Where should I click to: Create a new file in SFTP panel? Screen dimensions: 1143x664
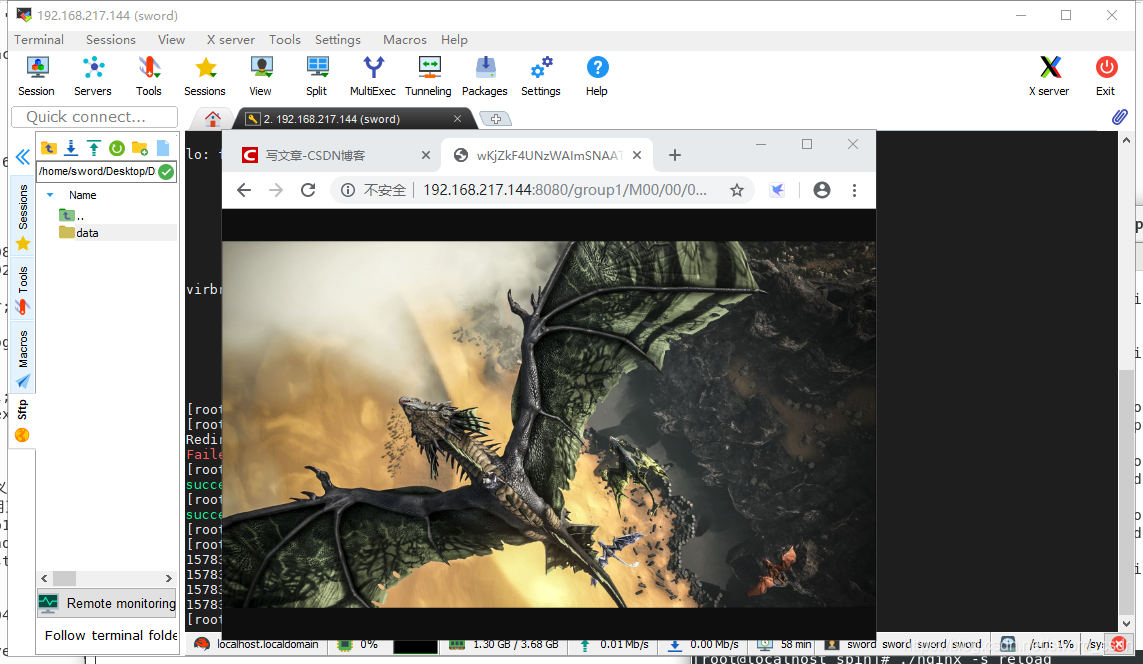163,148
